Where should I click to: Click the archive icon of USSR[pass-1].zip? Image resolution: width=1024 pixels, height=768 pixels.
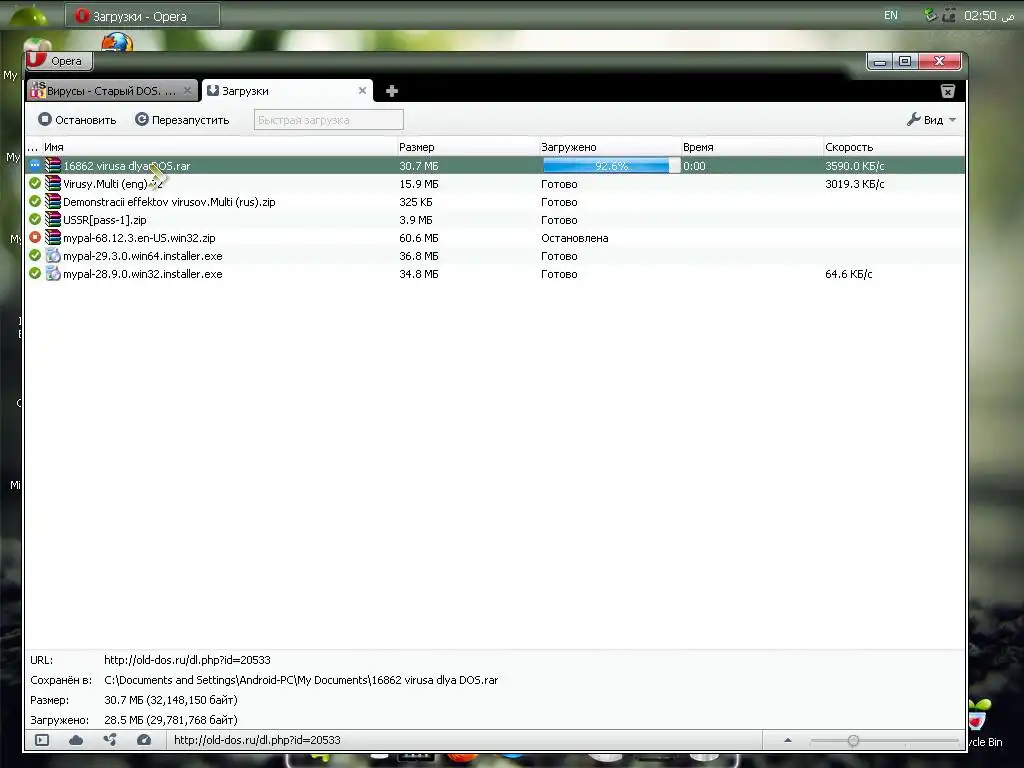tap(53, 220)
